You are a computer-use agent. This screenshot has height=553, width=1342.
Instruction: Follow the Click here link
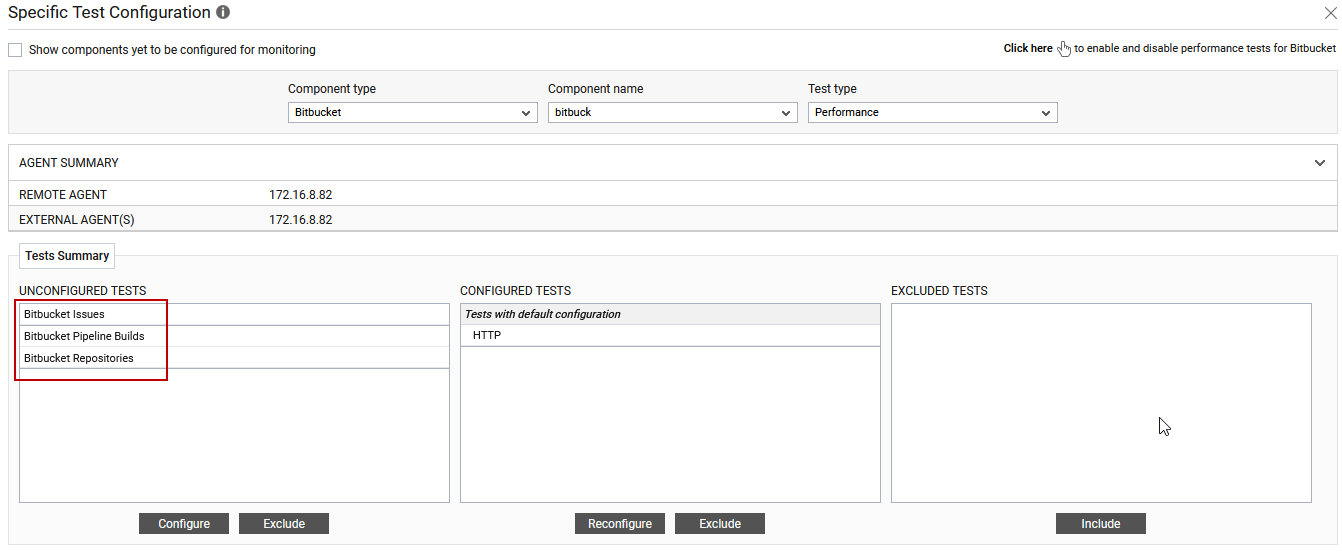(1028, 48)
